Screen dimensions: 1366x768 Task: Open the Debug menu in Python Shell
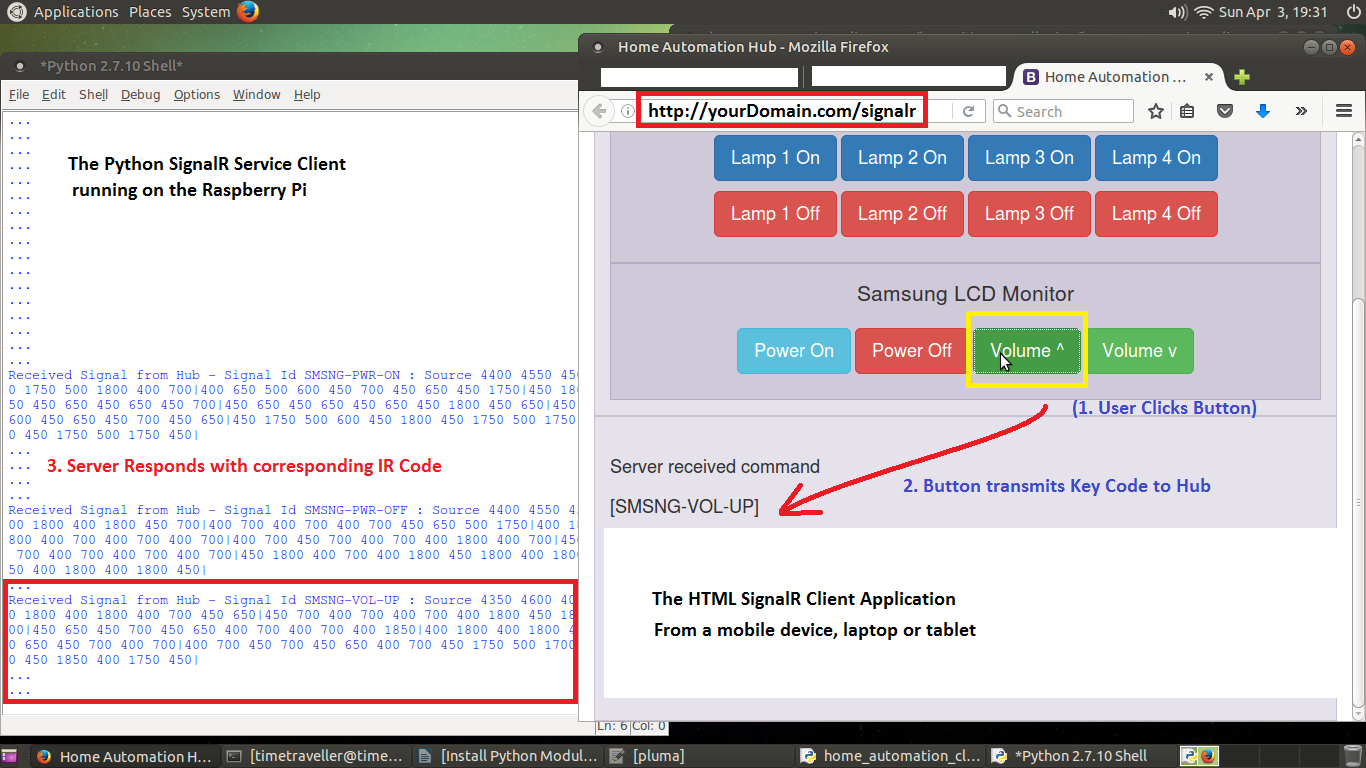140,94
